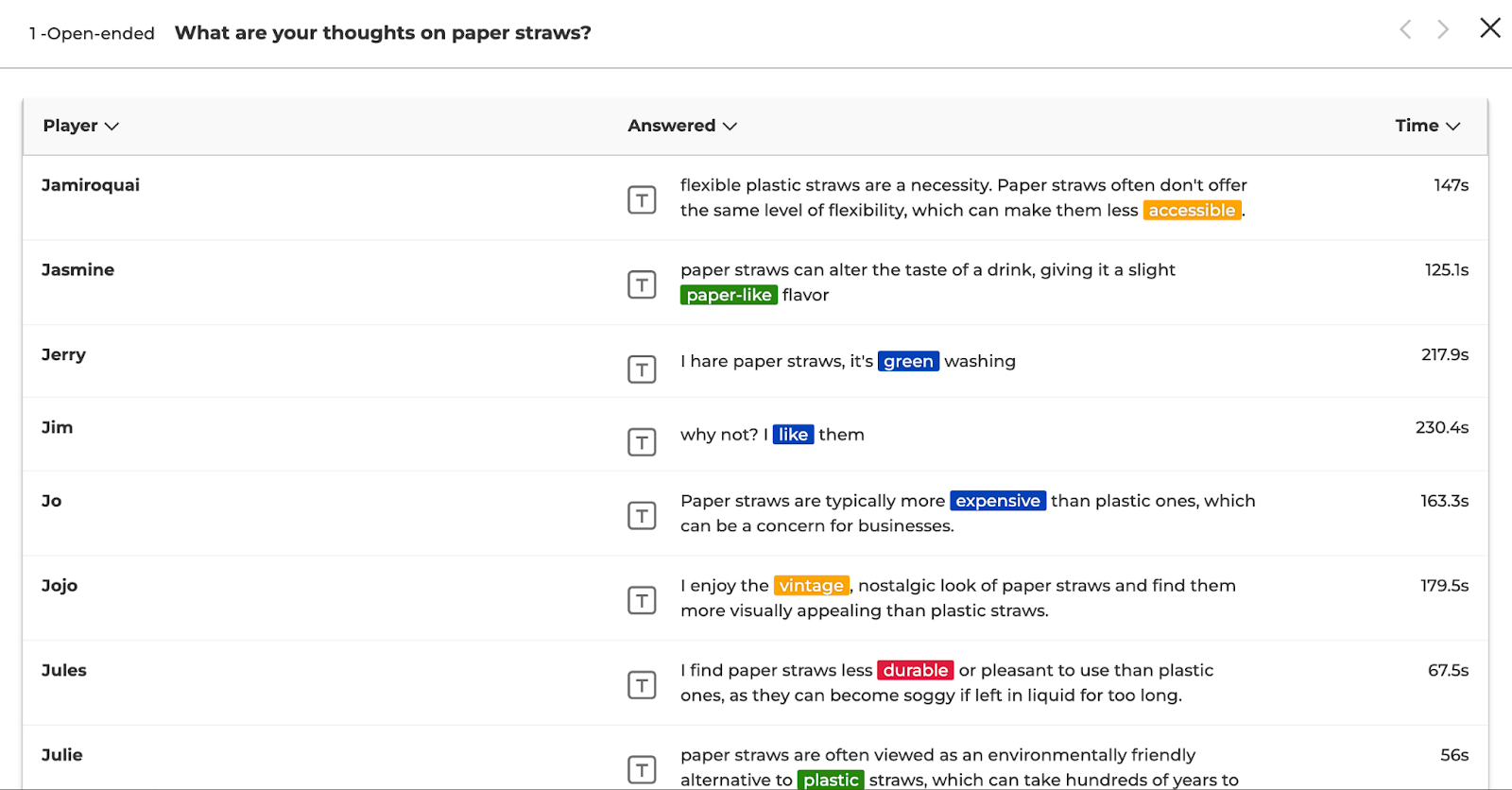
Task: Click the text-answer icon in Jerry's row
Action: point(642,369)
